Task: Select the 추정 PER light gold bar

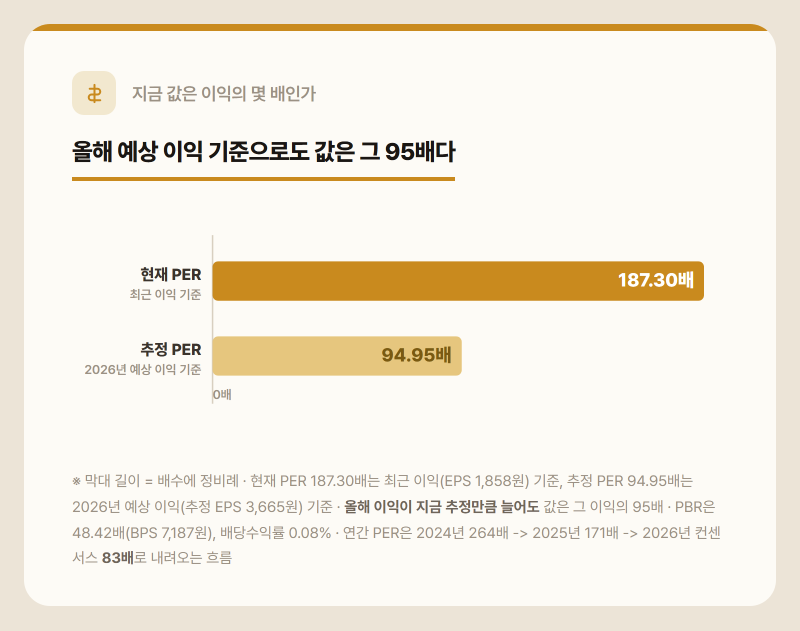Action: point(337,356)
